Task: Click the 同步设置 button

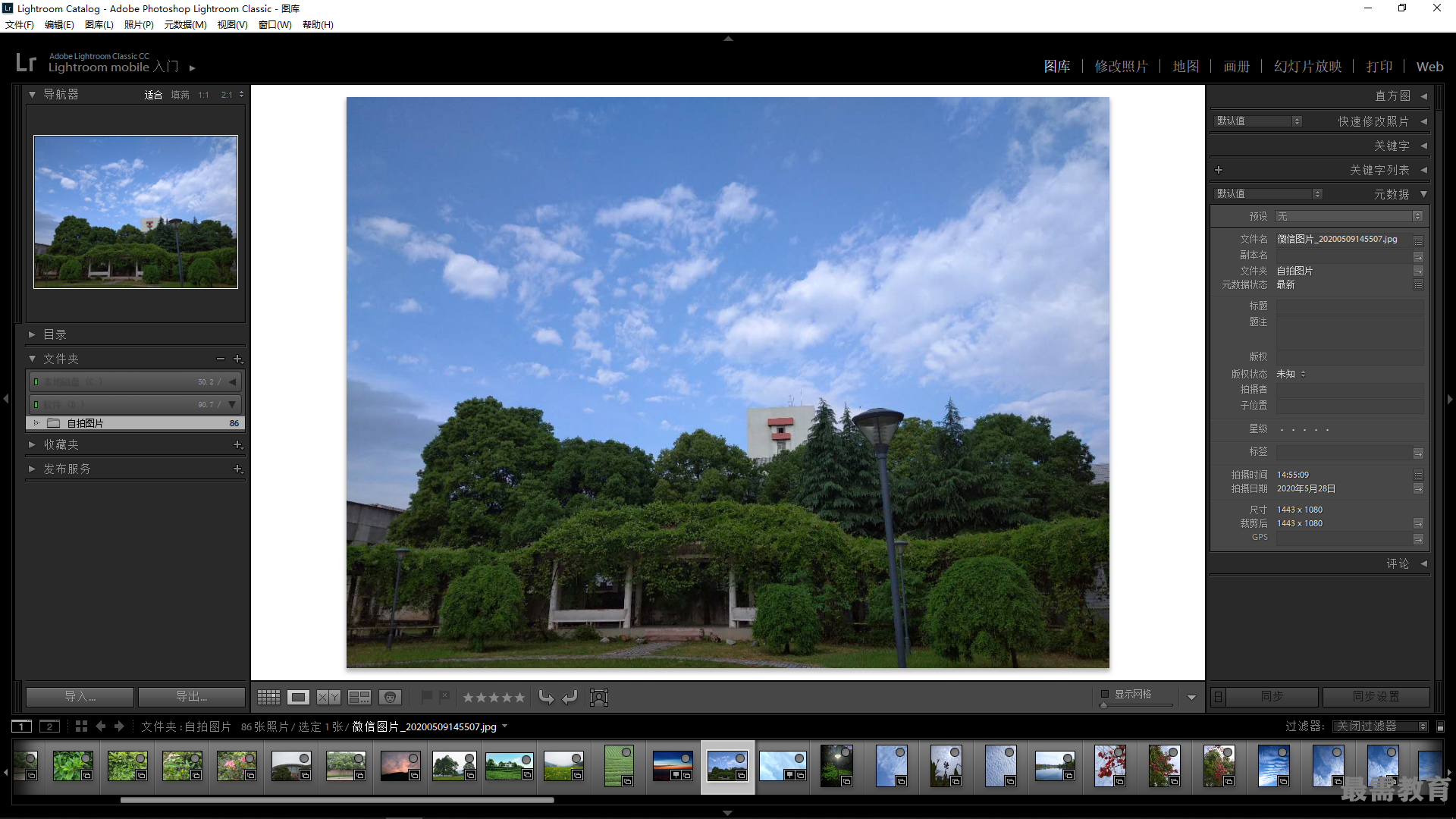Action: point(1376,696)
